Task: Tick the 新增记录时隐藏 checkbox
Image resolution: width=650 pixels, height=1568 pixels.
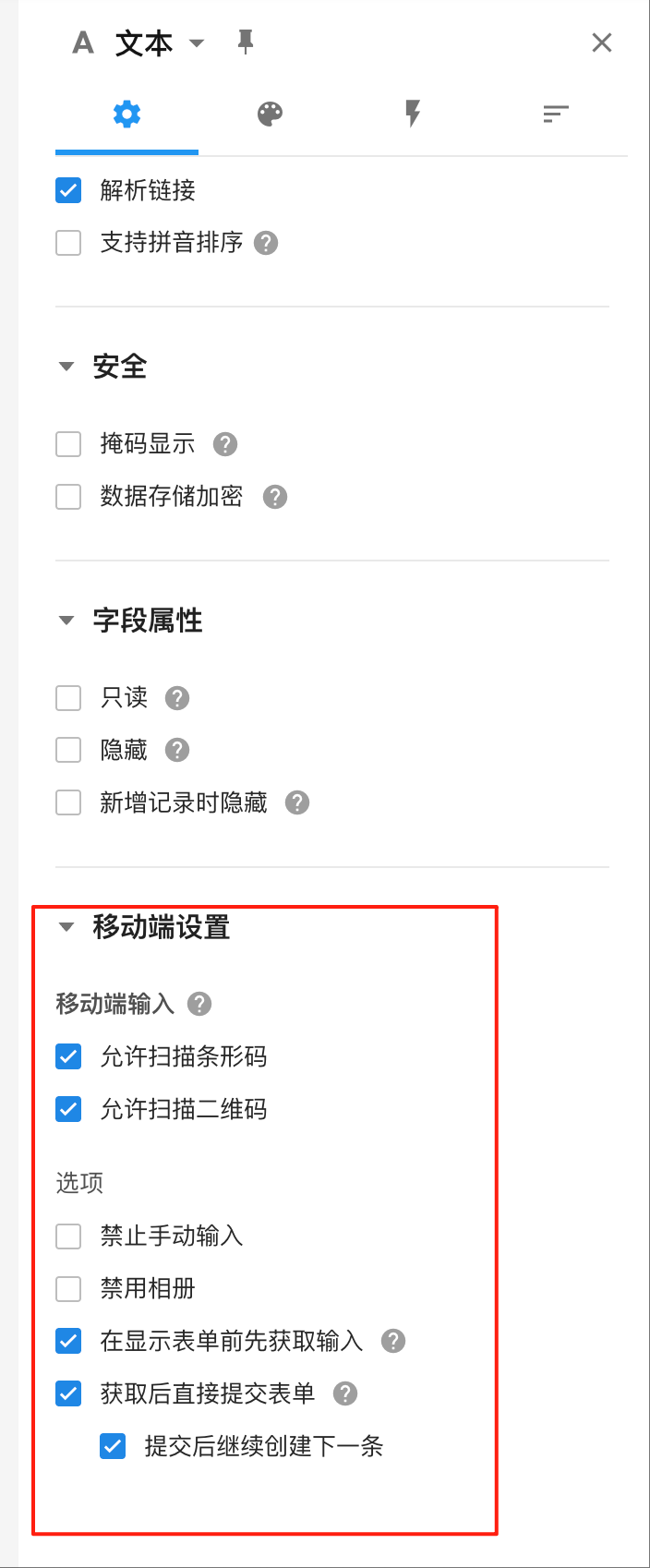Action: [68, 802]
